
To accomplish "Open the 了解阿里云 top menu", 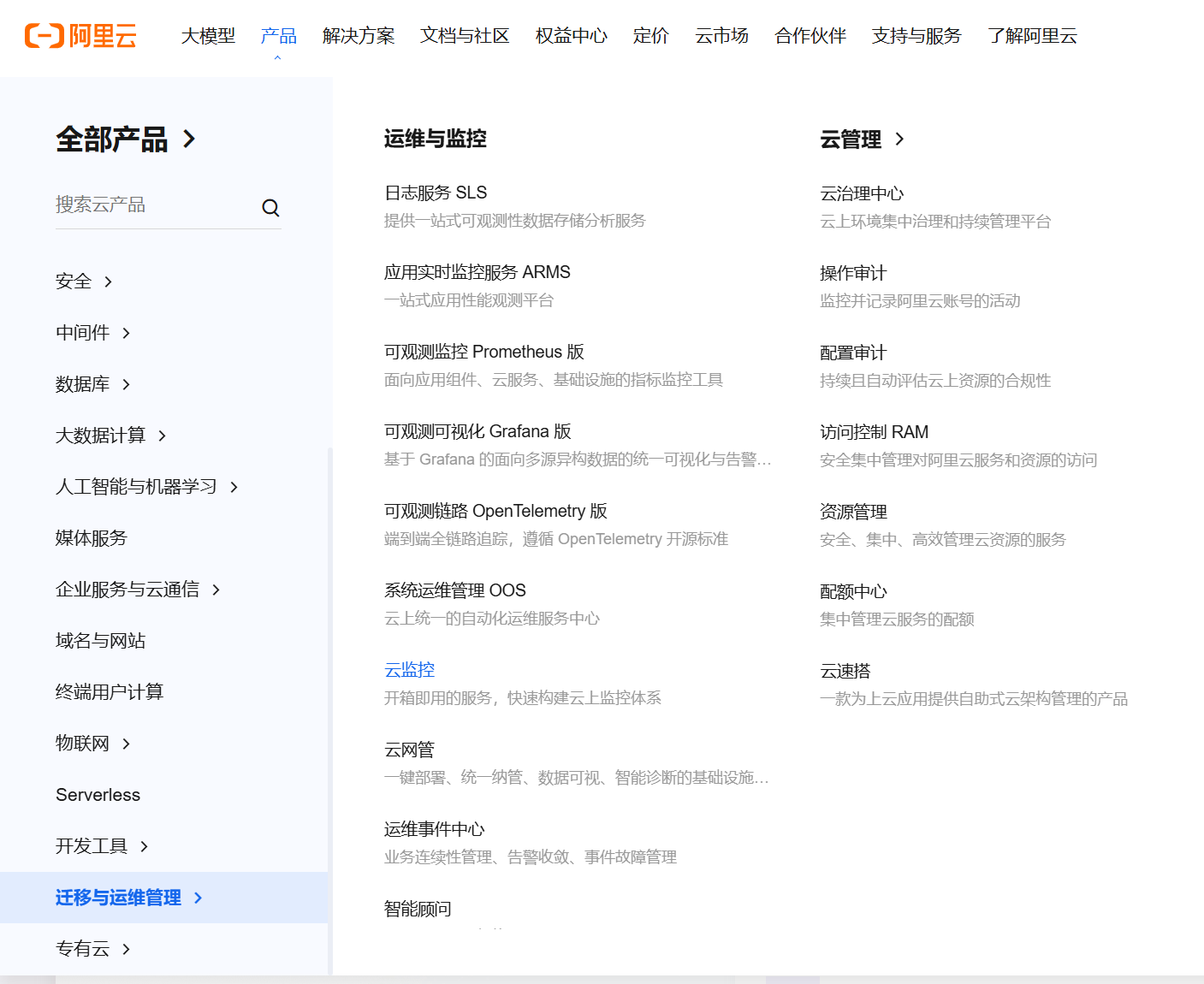I will point(1031,36).
